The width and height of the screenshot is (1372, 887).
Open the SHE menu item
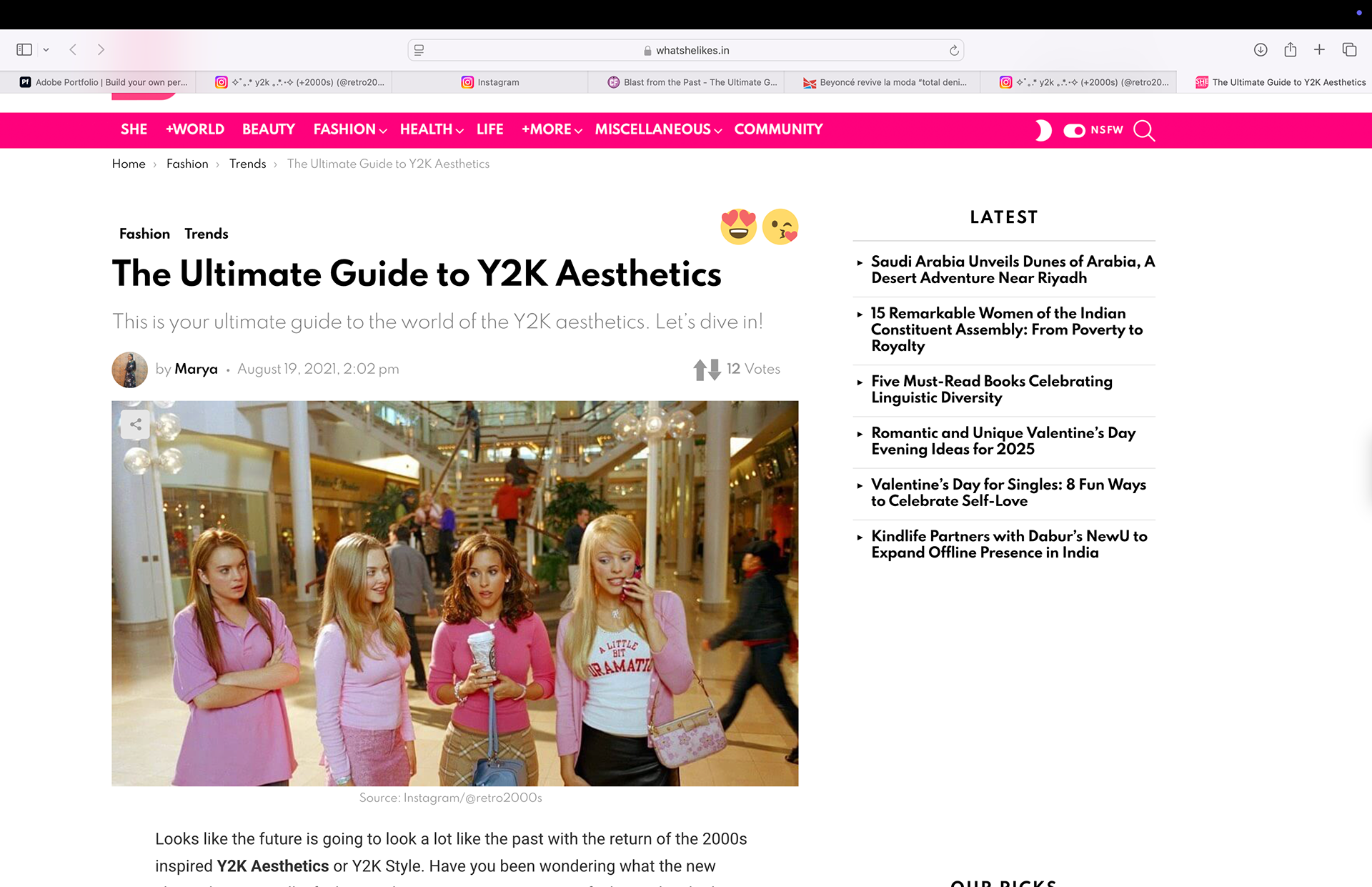click(x=134, y=129)
